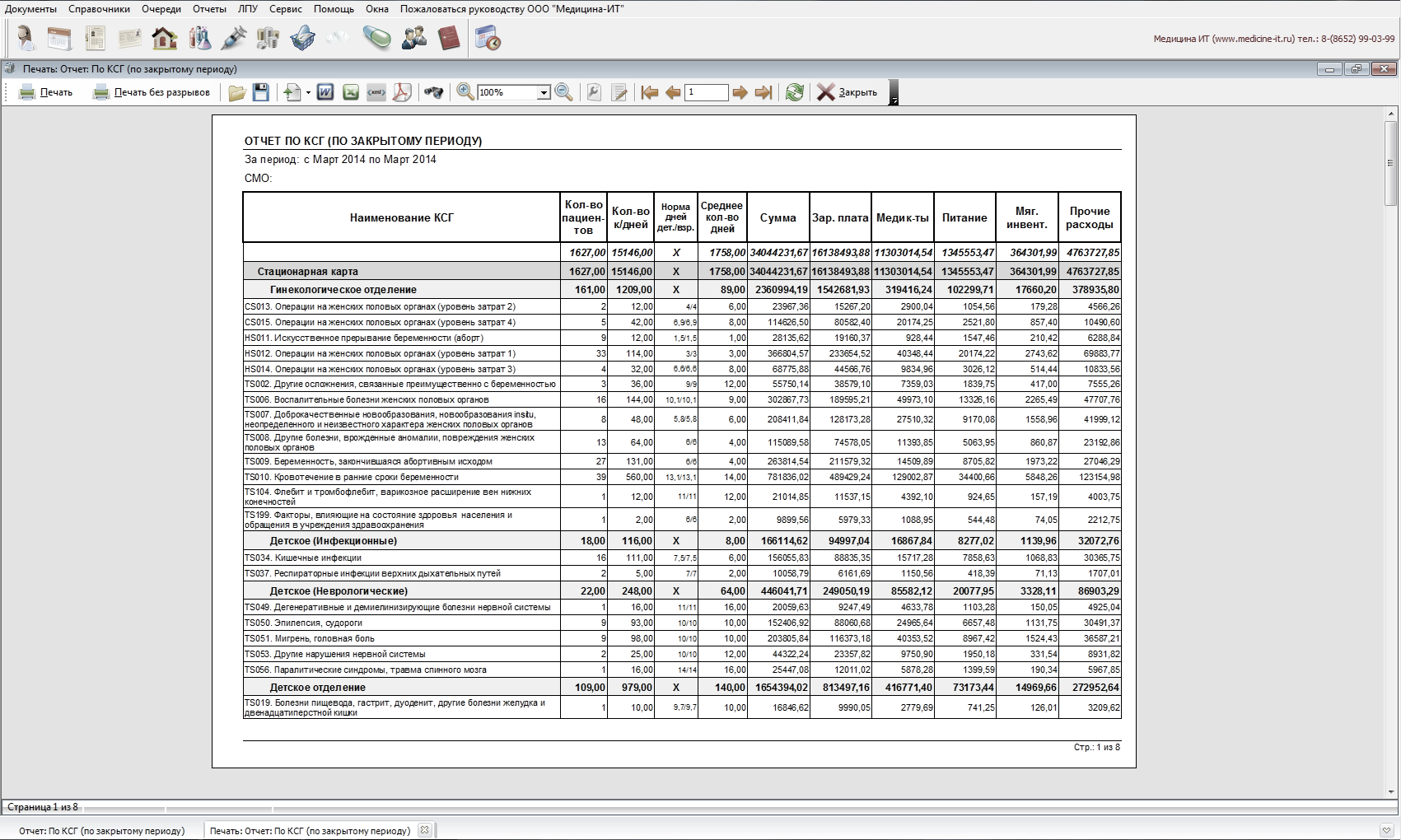Click the Печать button
This screenshot has width=1401, height=840.
[x=46, y=92]
